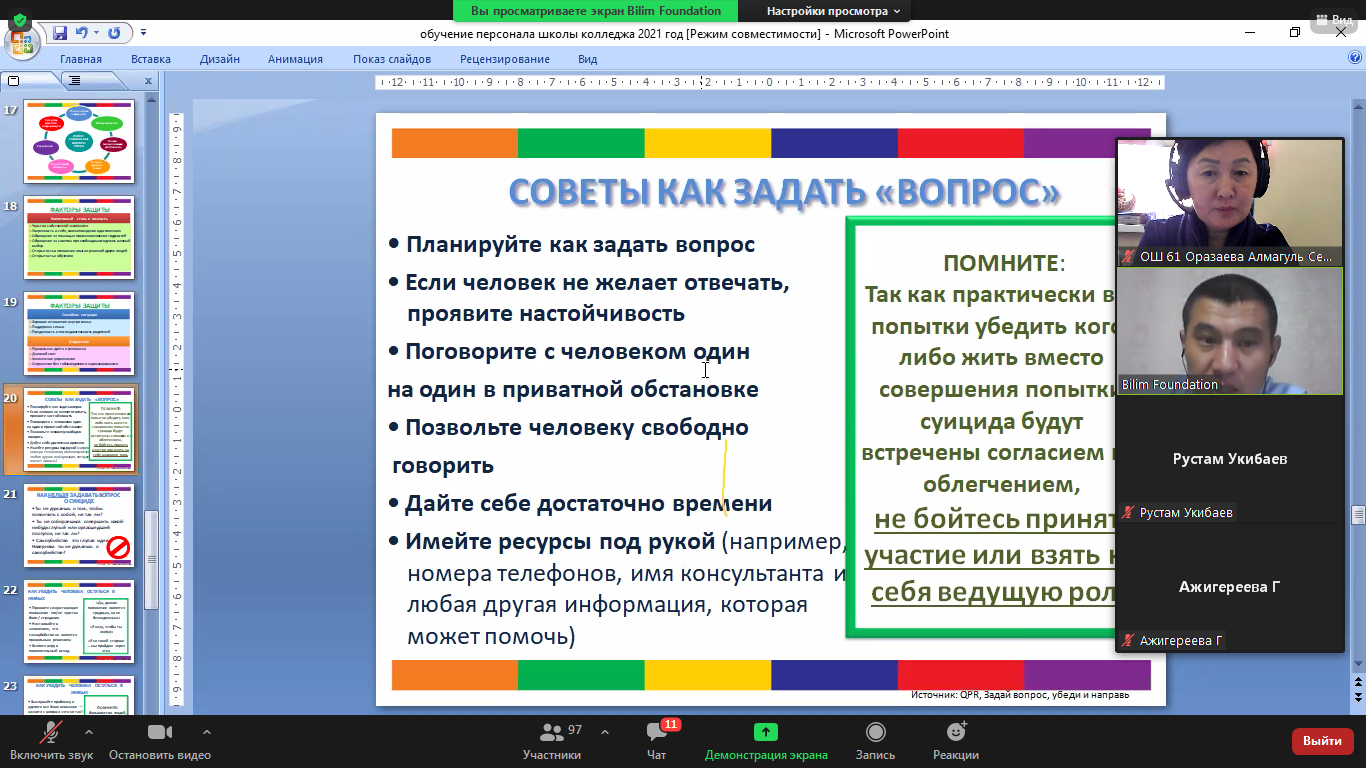The image size is (1366, 768).
Task: Expand audio options arrow next to microphone
Action: pos(89,731)
